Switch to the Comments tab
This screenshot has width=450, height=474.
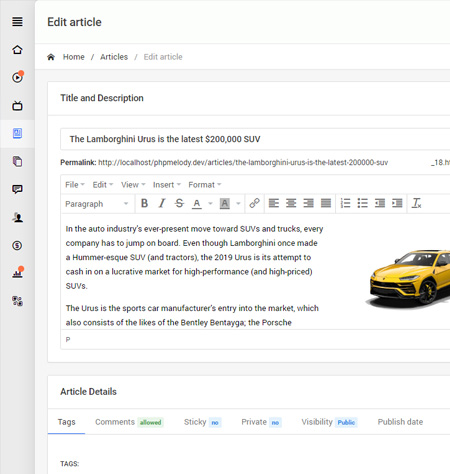point(129,422)
